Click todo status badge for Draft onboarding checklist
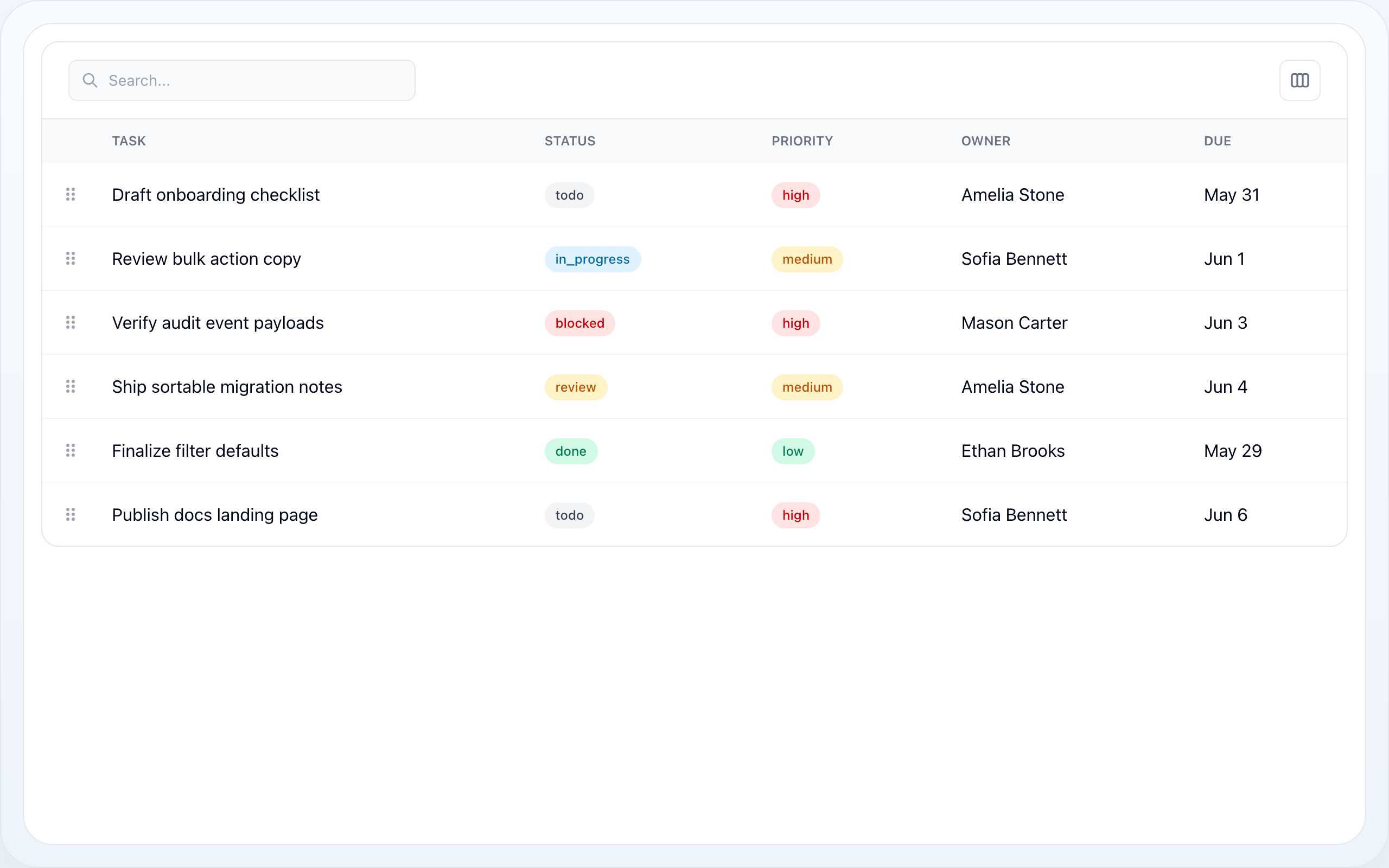Screen dimensions: 1389x868 click(x=569, y=195)
